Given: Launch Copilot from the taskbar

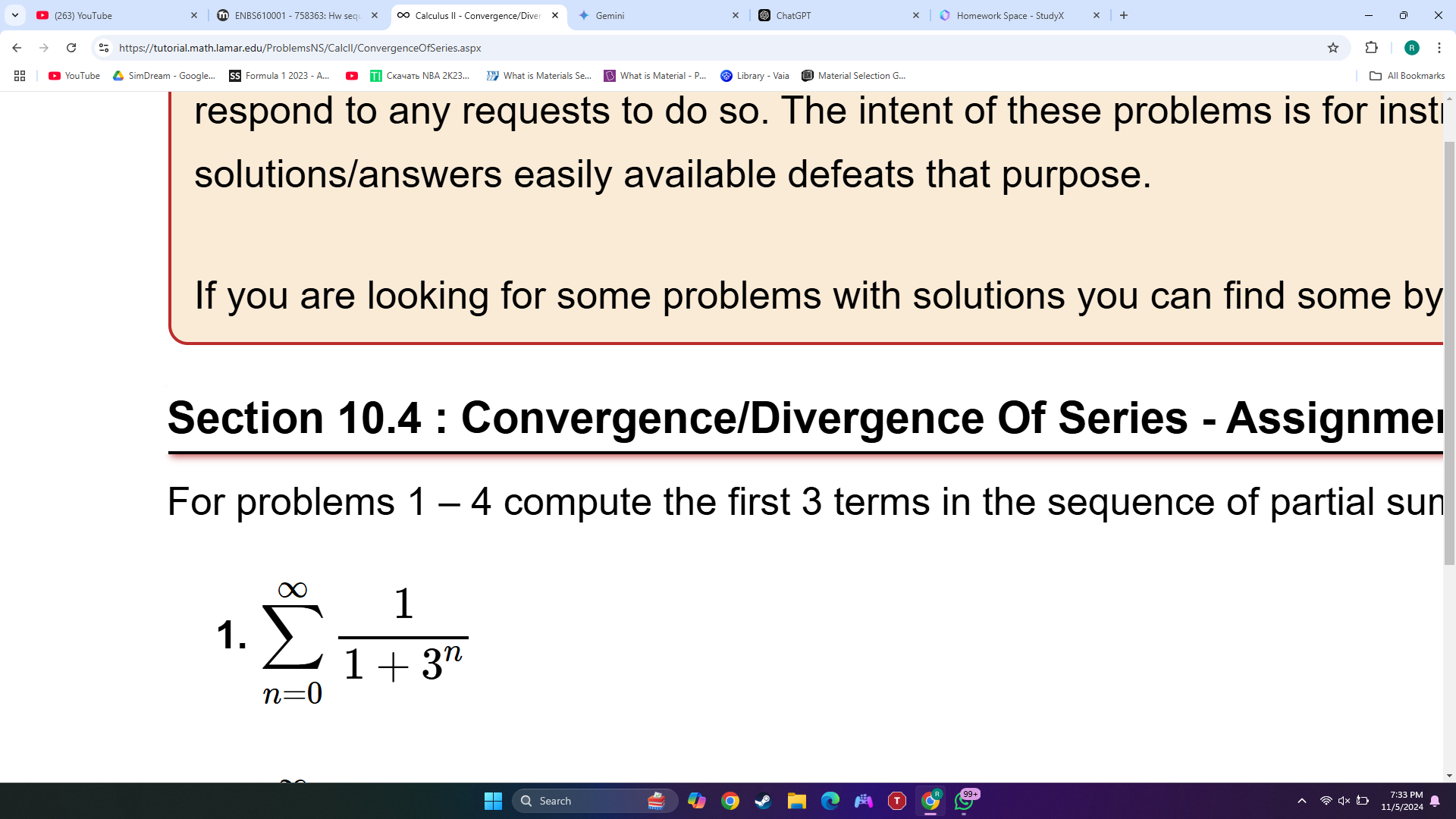Looking at the screenshot, I should tap(696, 801).
